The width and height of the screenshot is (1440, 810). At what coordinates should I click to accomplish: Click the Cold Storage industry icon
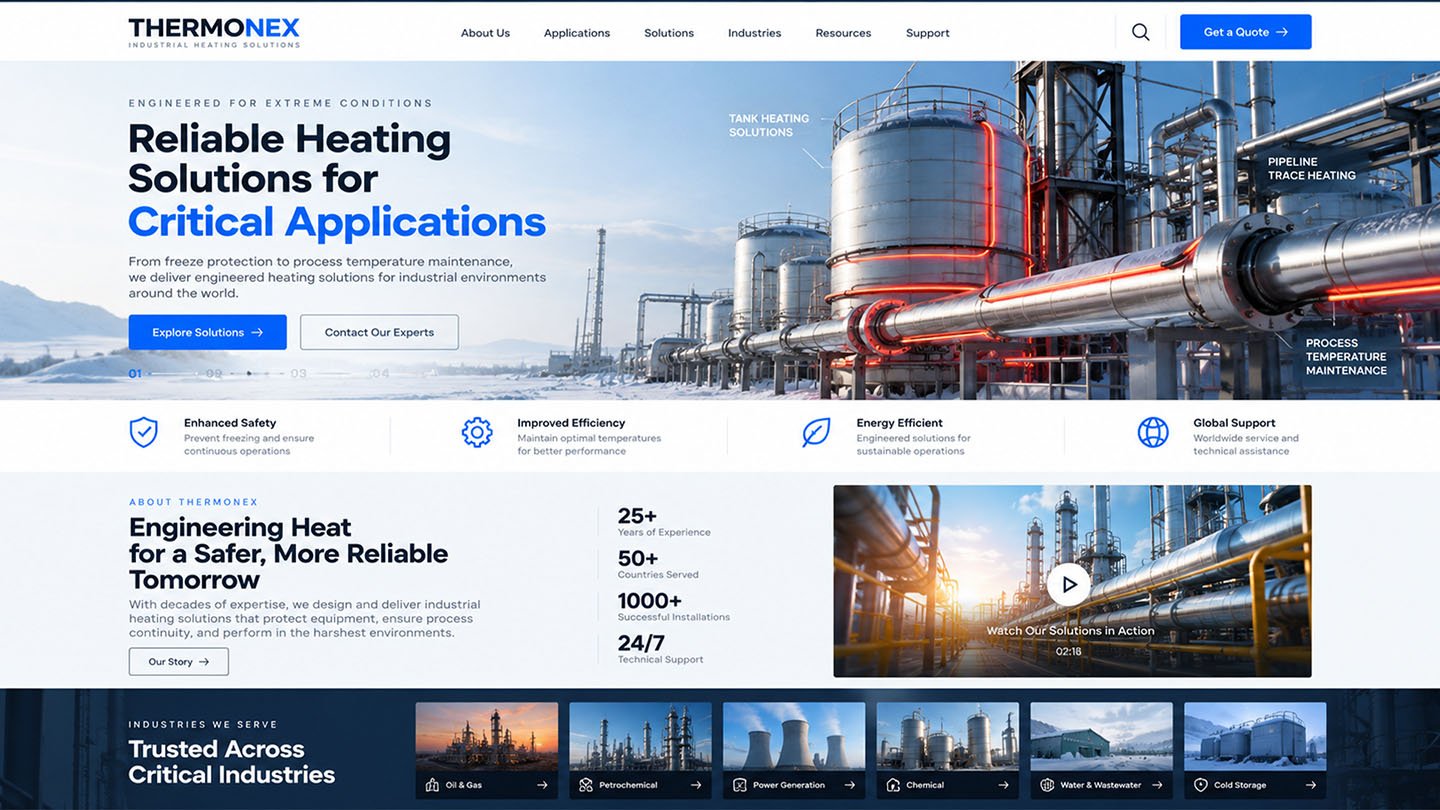point(1201,785)
